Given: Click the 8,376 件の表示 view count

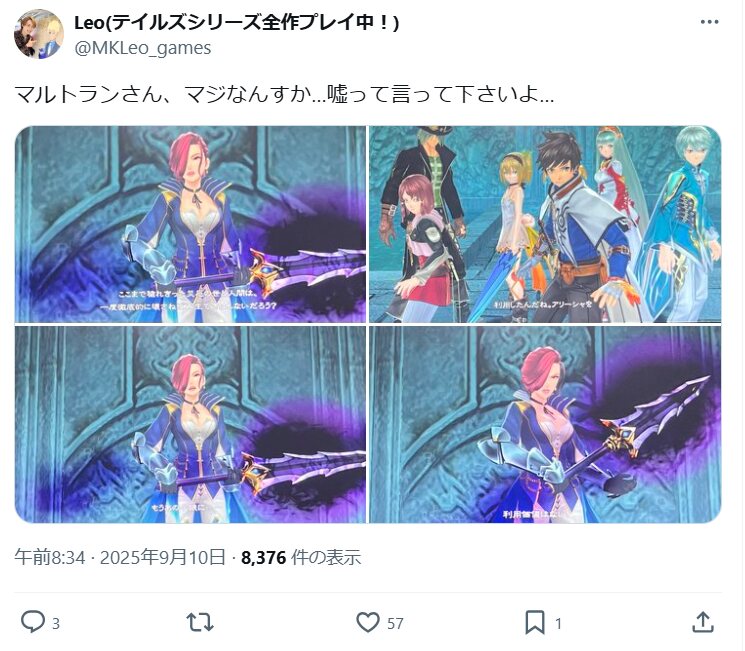Looking at the screenshot, I should point(301,557).
